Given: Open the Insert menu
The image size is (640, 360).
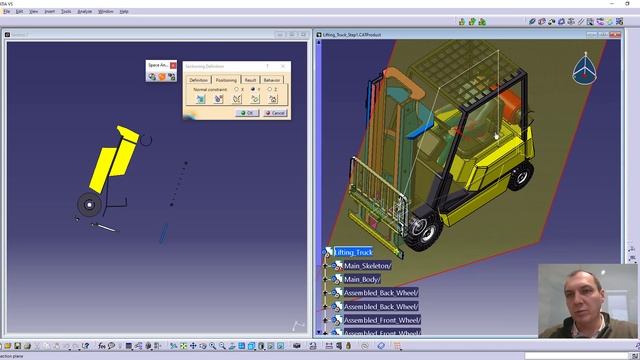Looking at the screenshot, I should (x=49, y=11).
